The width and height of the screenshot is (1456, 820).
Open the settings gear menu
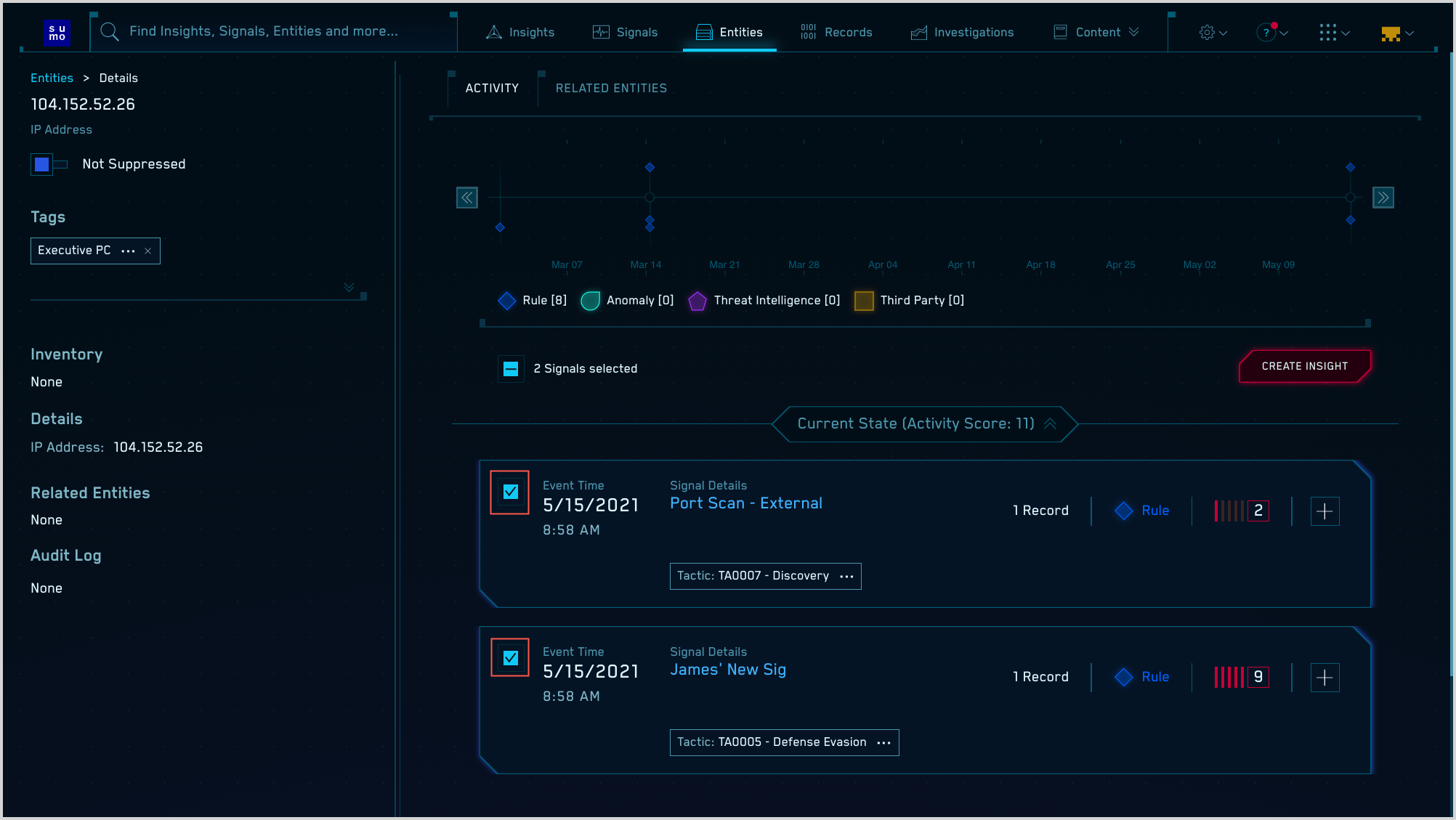[1208, 33]
